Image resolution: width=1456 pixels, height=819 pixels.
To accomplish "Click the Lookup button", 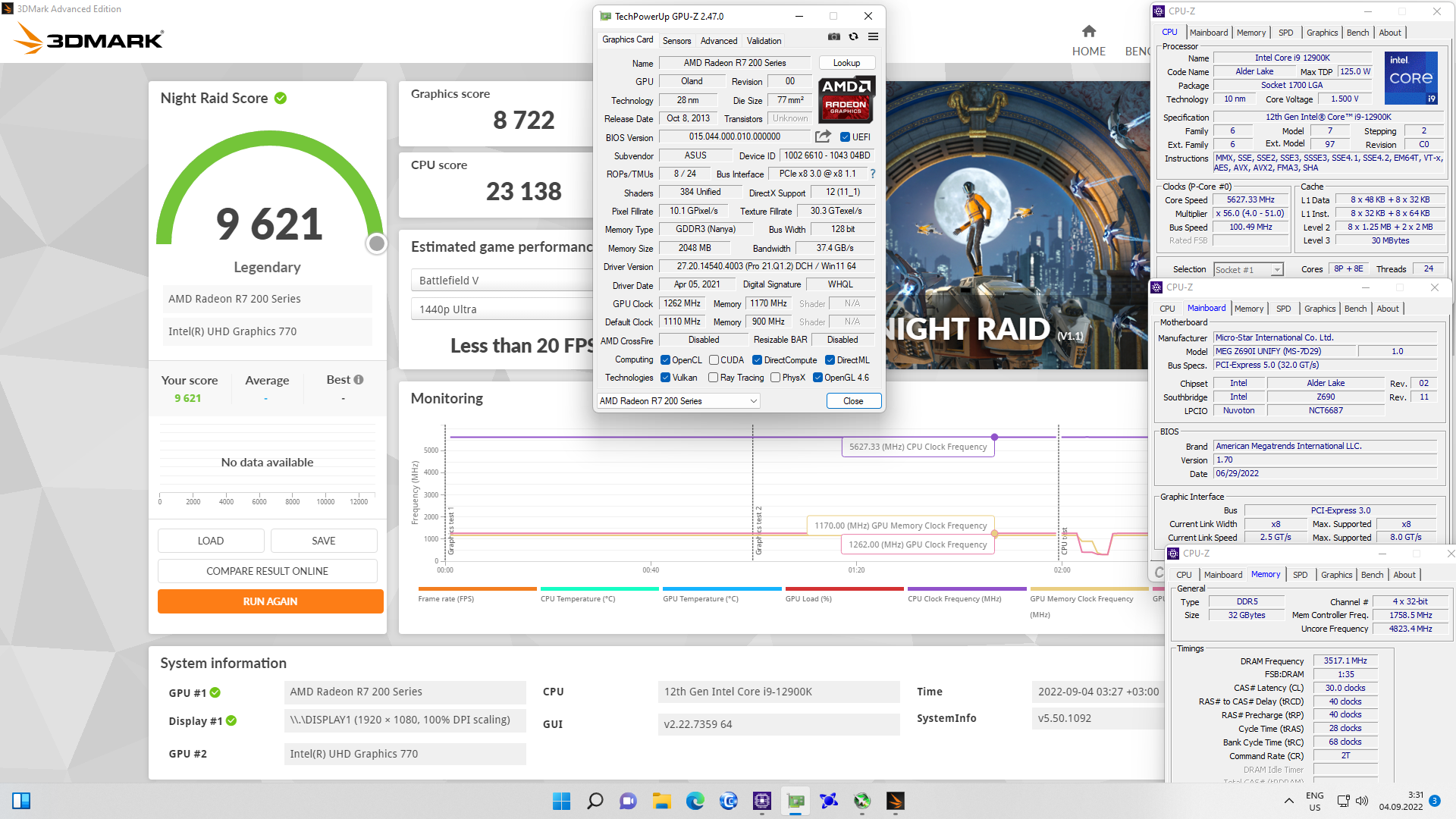I will click(x=846, y=63).
